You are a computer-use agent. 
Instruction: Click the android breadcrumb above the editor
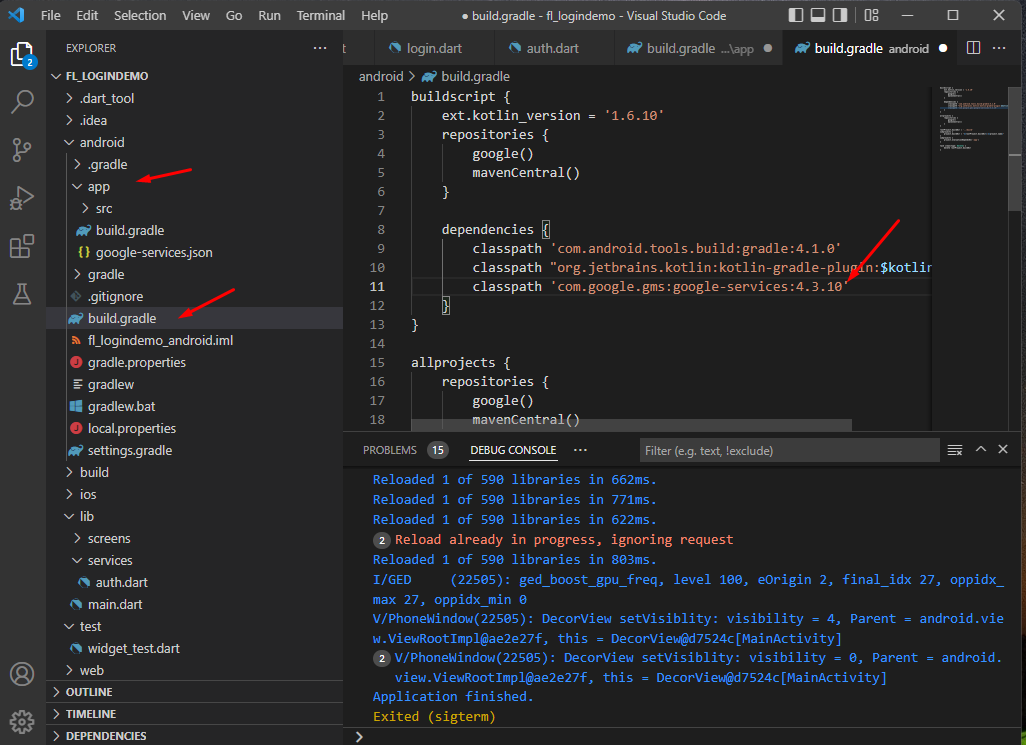[x=382, y=76]
